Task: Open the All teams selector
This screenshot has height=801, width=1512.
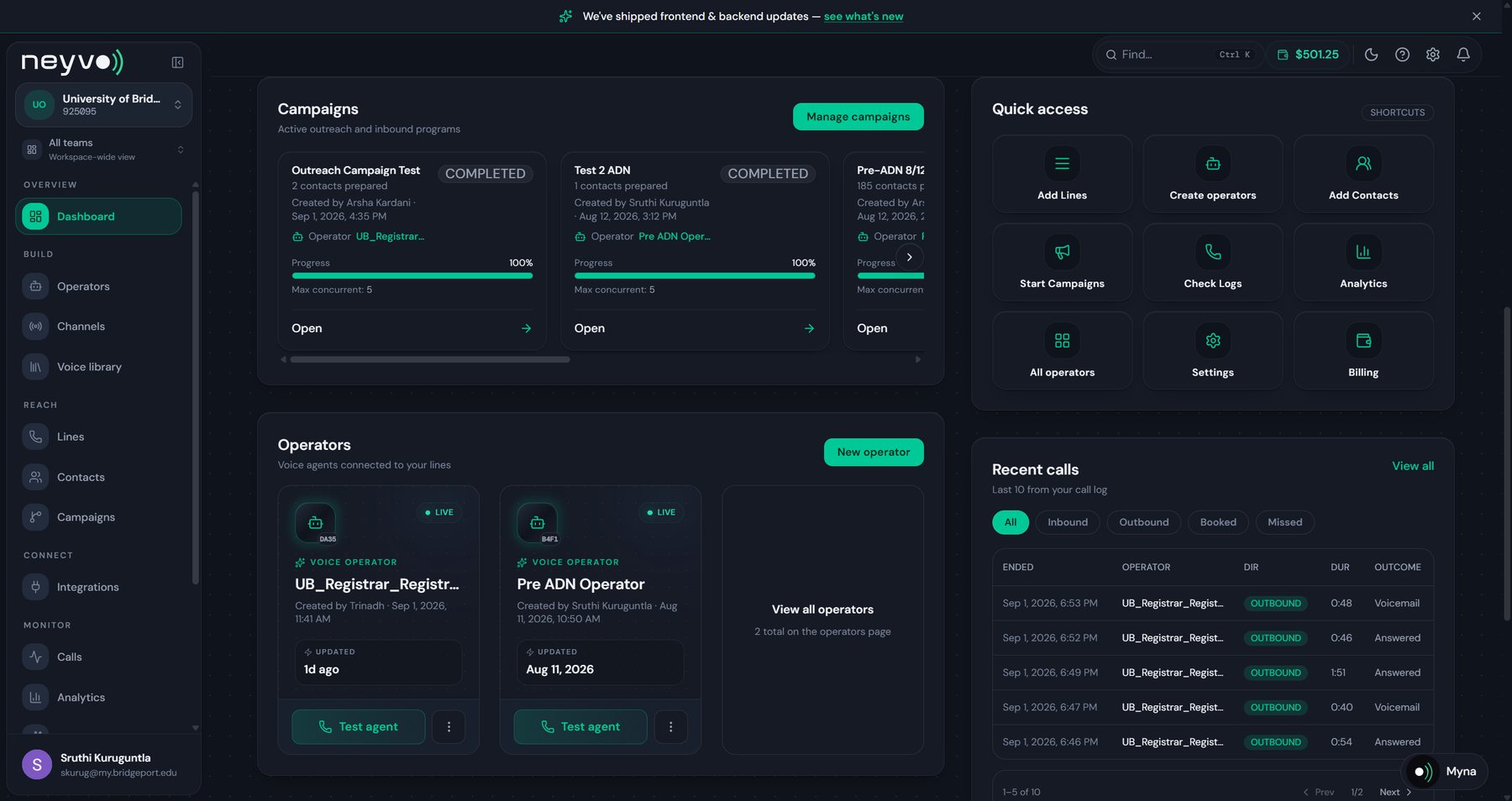Action: click(x=103, y=149)
